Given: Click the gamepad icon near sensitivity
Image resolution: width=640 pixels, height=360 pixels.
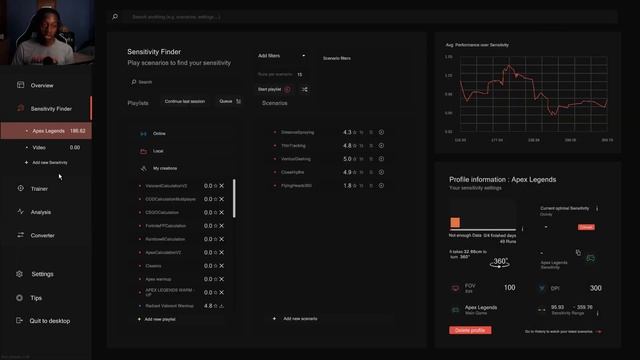Looking at the screenshot, I should (591, 258).
